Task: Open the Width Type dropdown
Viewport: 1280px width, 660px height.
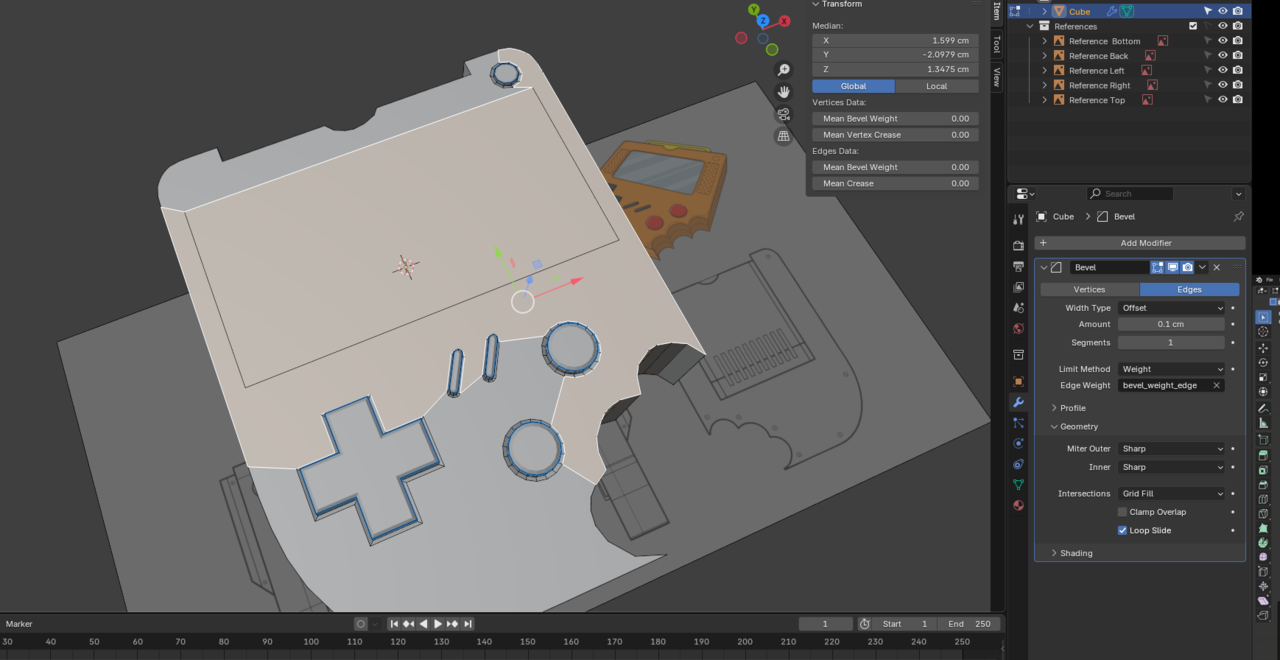Action: 1172,307
